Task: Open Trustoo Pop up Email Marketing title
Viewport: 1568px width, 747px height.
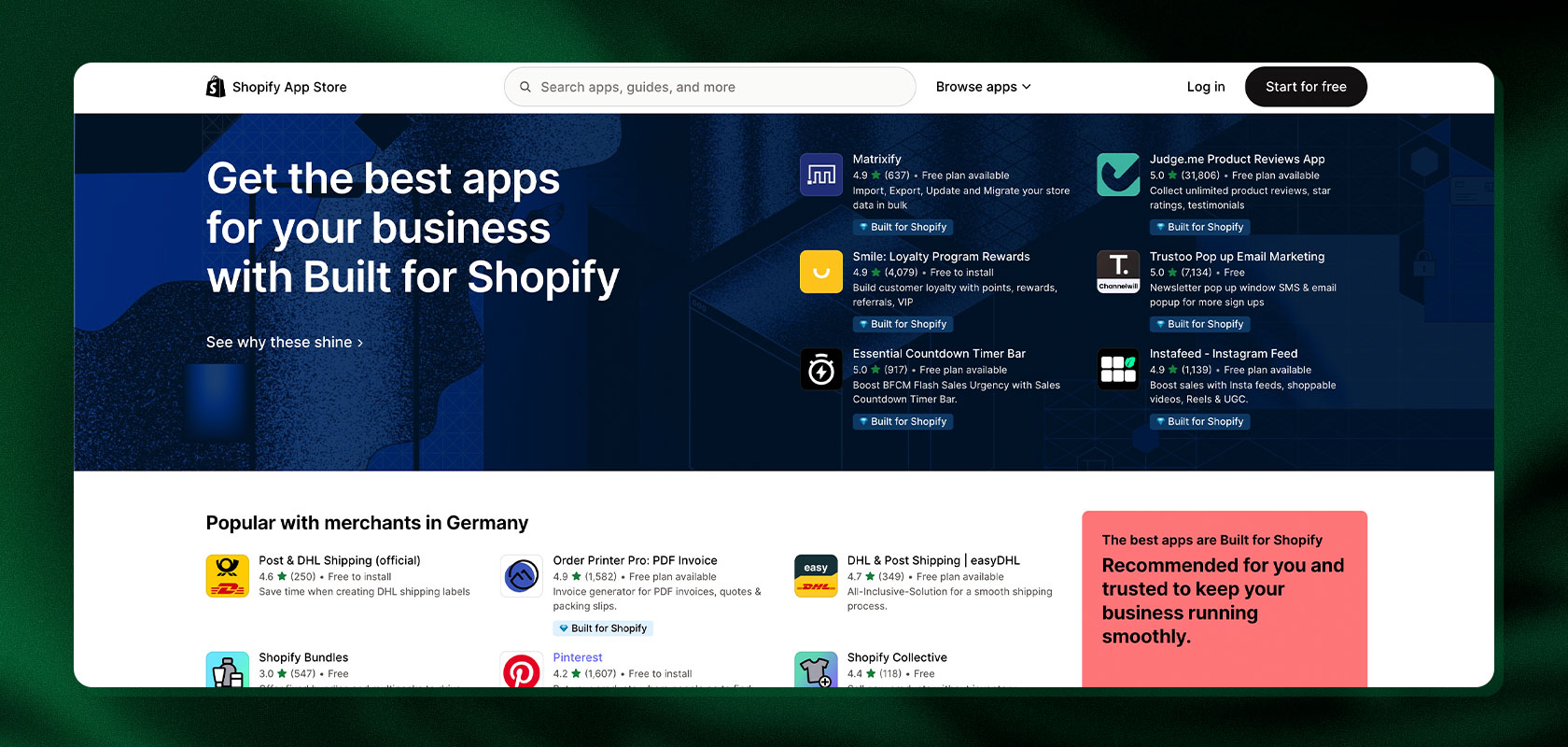Action: (x=1238, y=257)
